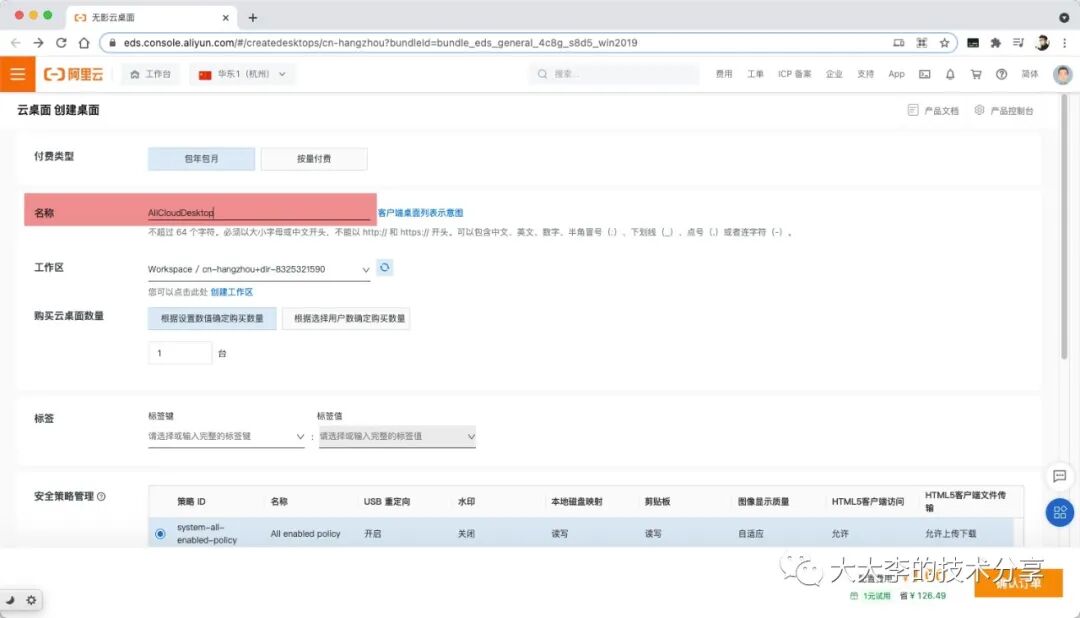Select 根据设置数值确定购买数量 option

click(212, 318)
